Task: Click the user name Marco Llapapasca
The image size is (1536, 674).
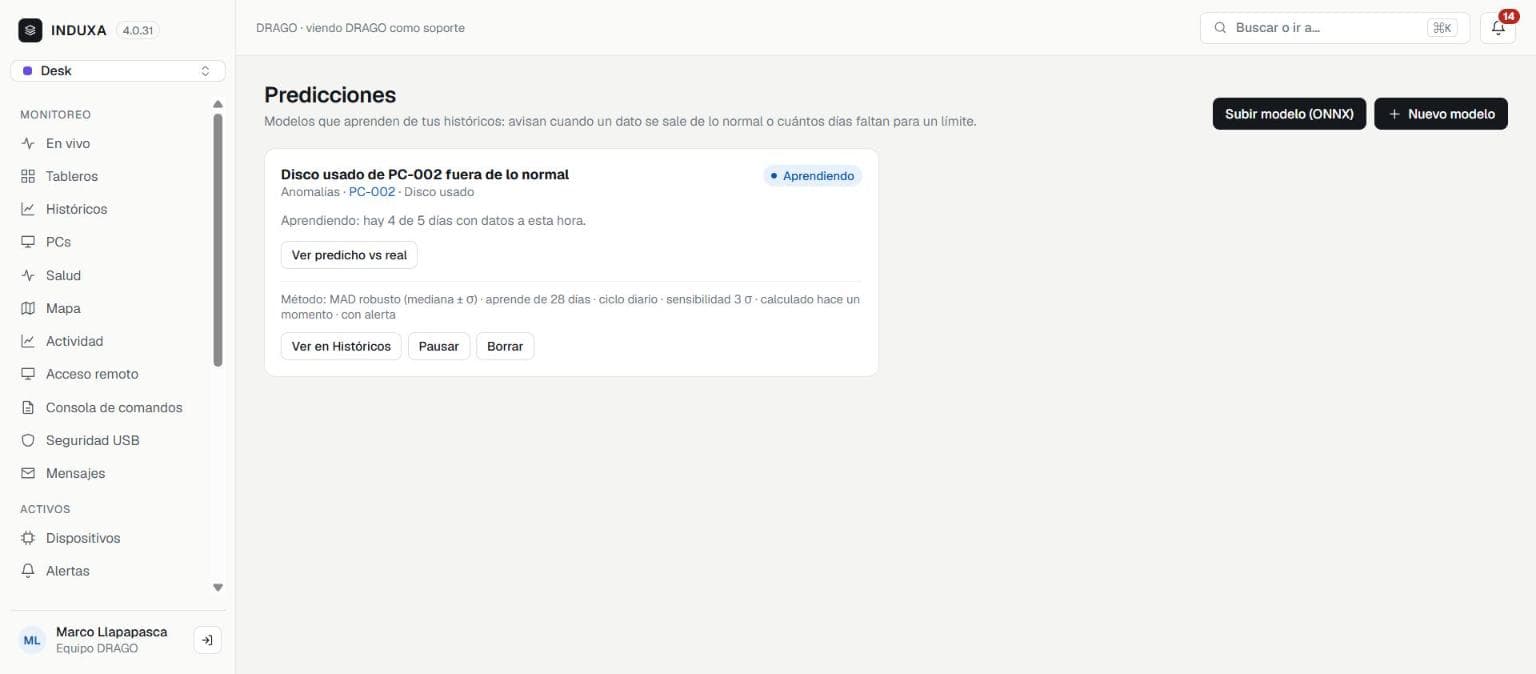Action: (112, 632)
